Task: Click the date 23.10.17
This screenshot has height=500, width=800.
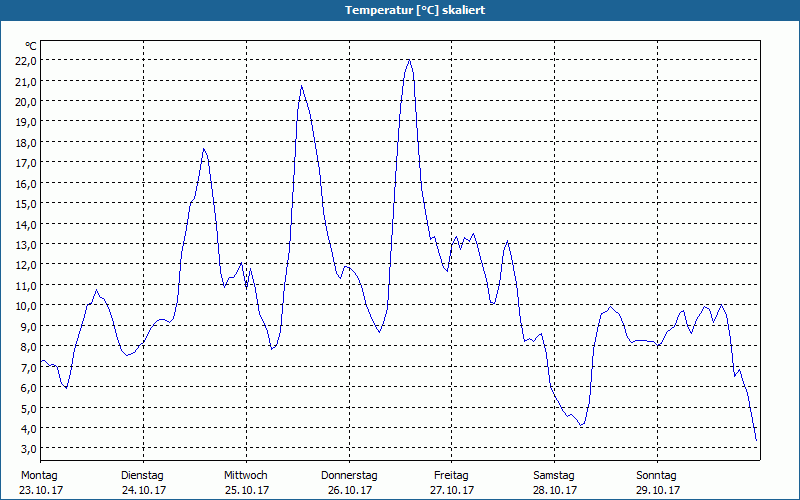Action: coord(41,490)
